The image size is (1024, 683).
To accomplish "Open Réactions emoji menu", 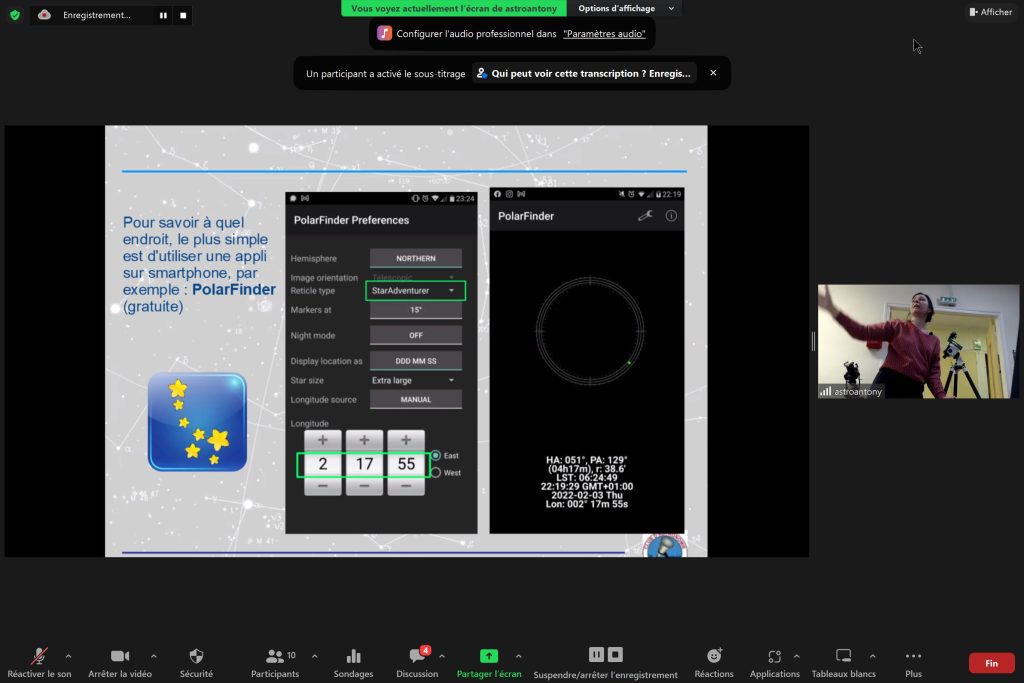I will tap(714, 662).
